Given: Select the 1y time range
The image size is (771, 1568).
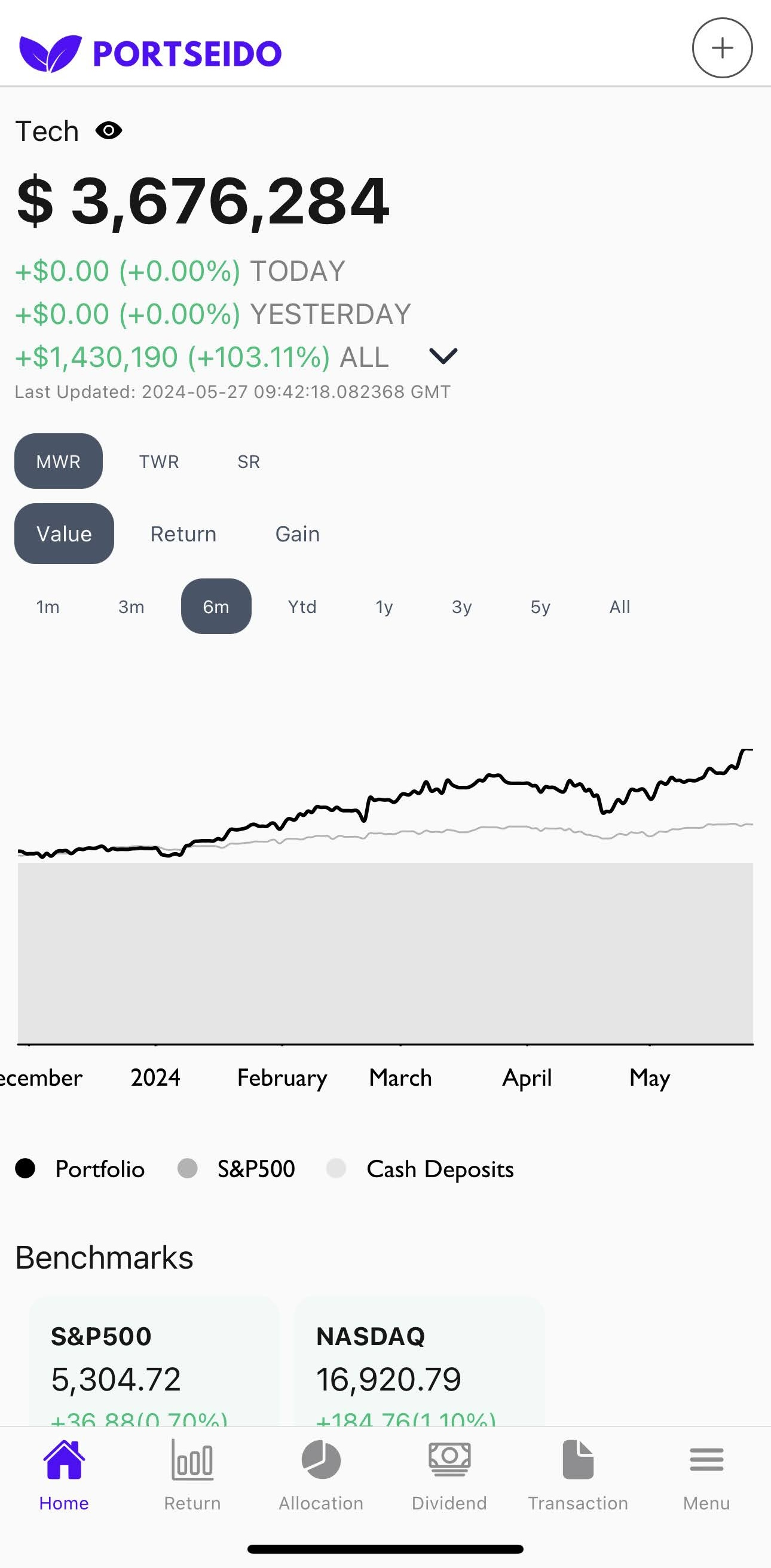Looking at the screenshot, I should tap(384, 607).
